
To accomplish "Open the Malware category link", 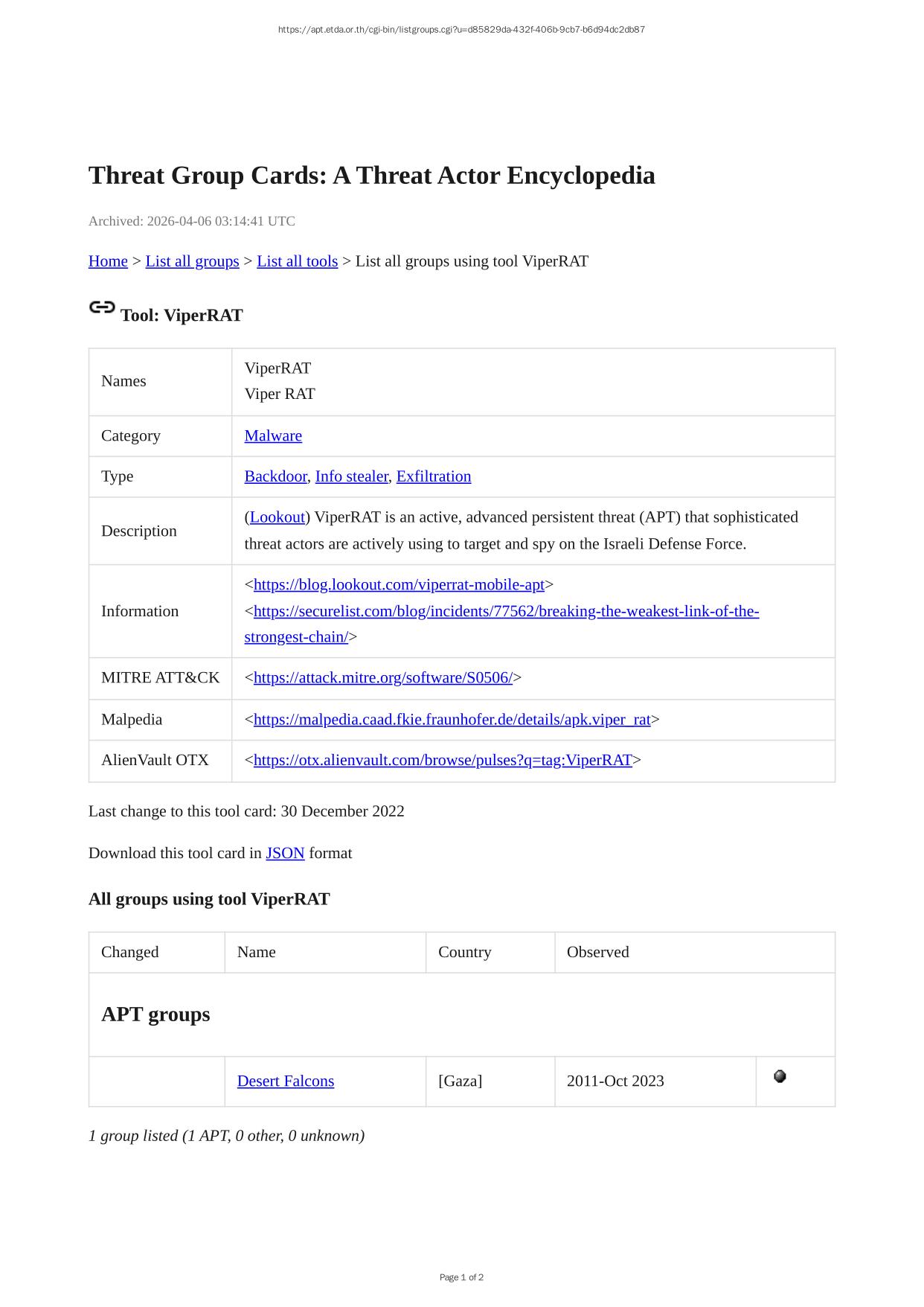I will pos(273,436).
